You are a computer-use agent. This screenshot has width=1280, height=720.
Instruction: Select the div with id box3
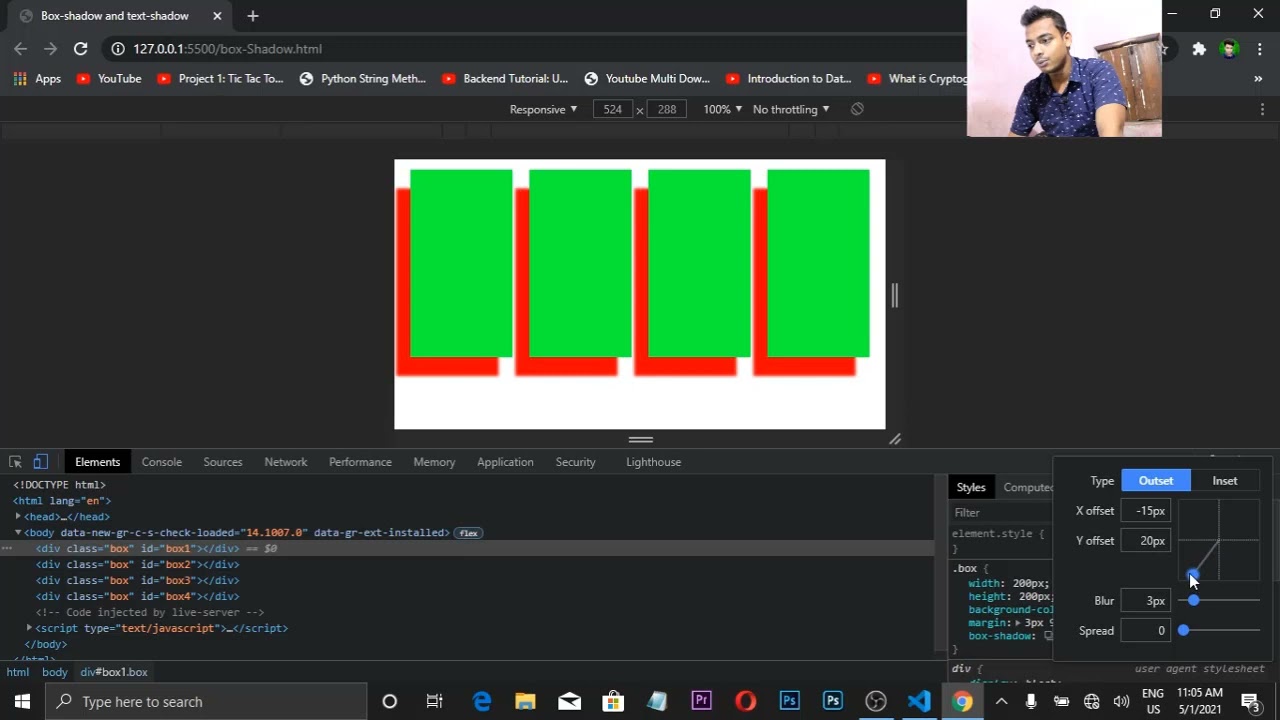[x=138, y=580]
